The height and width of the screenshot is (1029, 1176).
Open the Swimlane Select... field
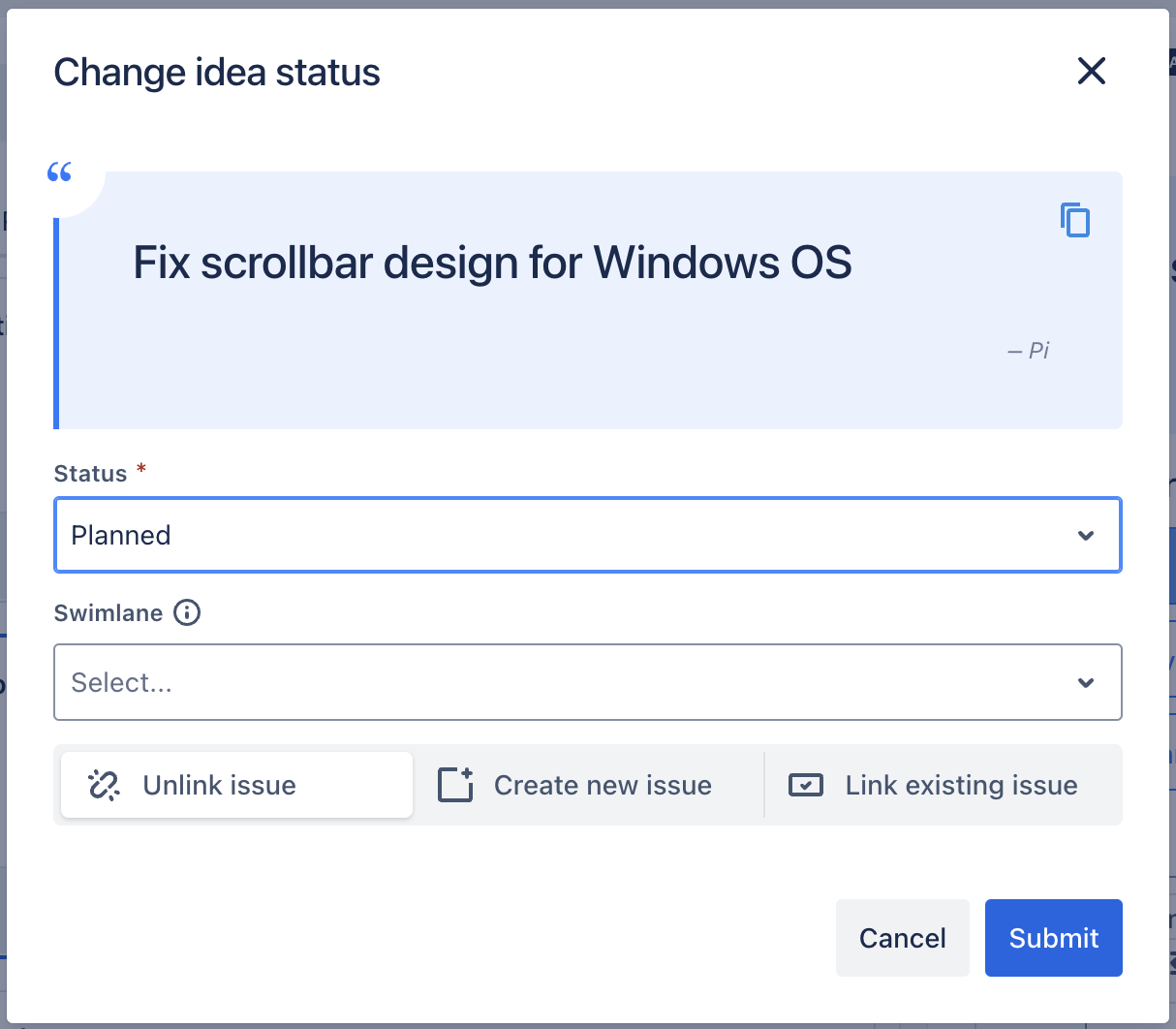562,683
